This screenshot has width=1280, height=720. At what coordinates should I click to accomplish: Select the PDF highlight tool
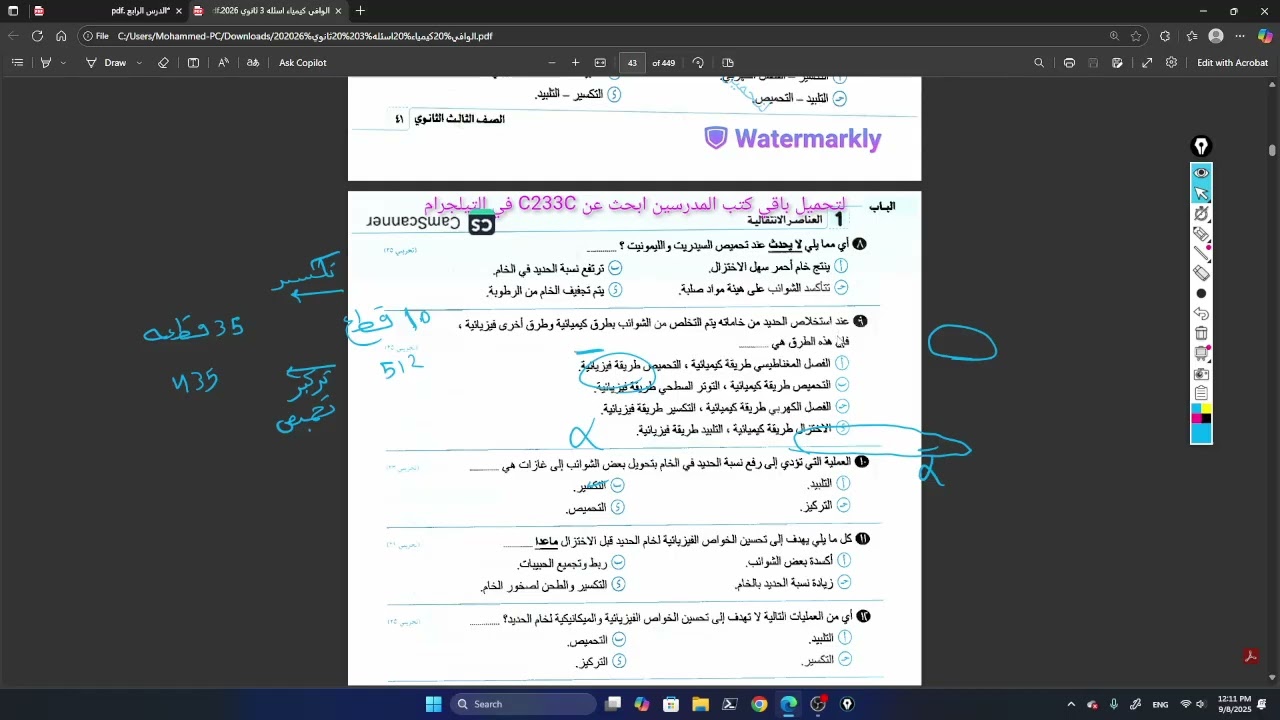point(45,62)
